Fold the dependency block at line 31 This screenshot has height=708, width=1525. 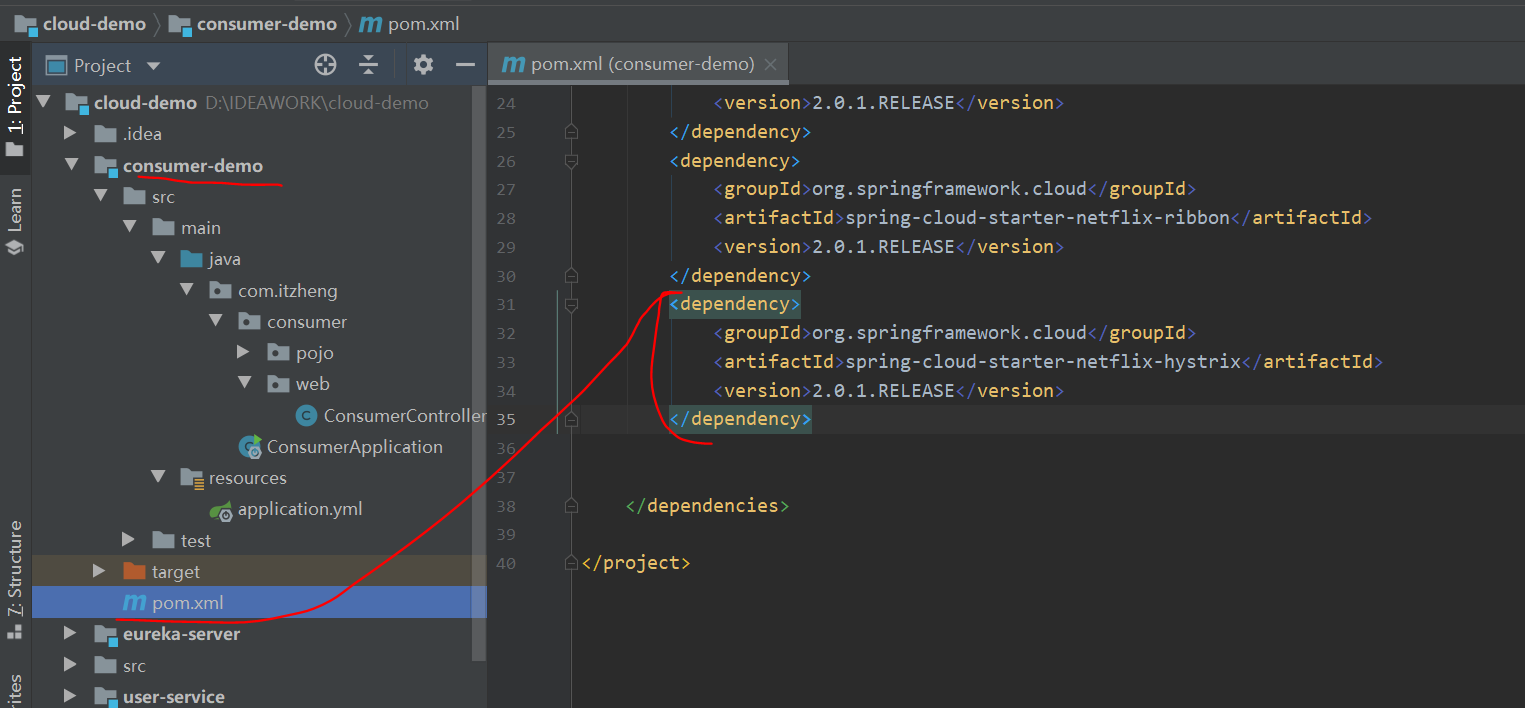tap(571, 304)
